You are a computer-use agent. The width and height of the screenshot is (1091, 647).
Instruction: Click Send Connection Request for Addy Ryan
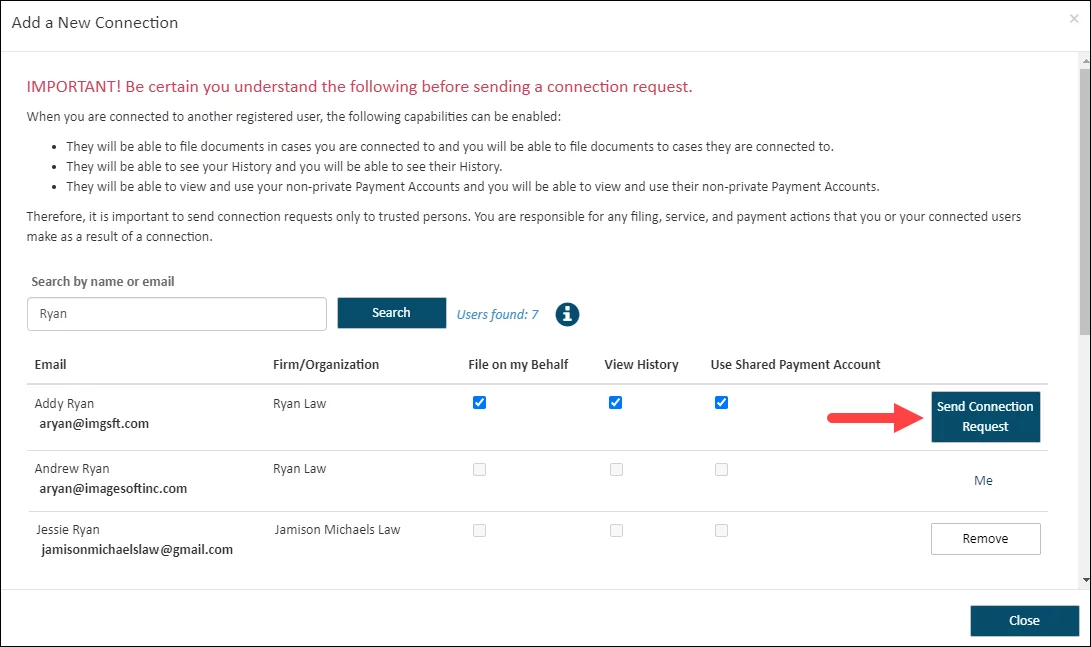(x=985, y=416)
